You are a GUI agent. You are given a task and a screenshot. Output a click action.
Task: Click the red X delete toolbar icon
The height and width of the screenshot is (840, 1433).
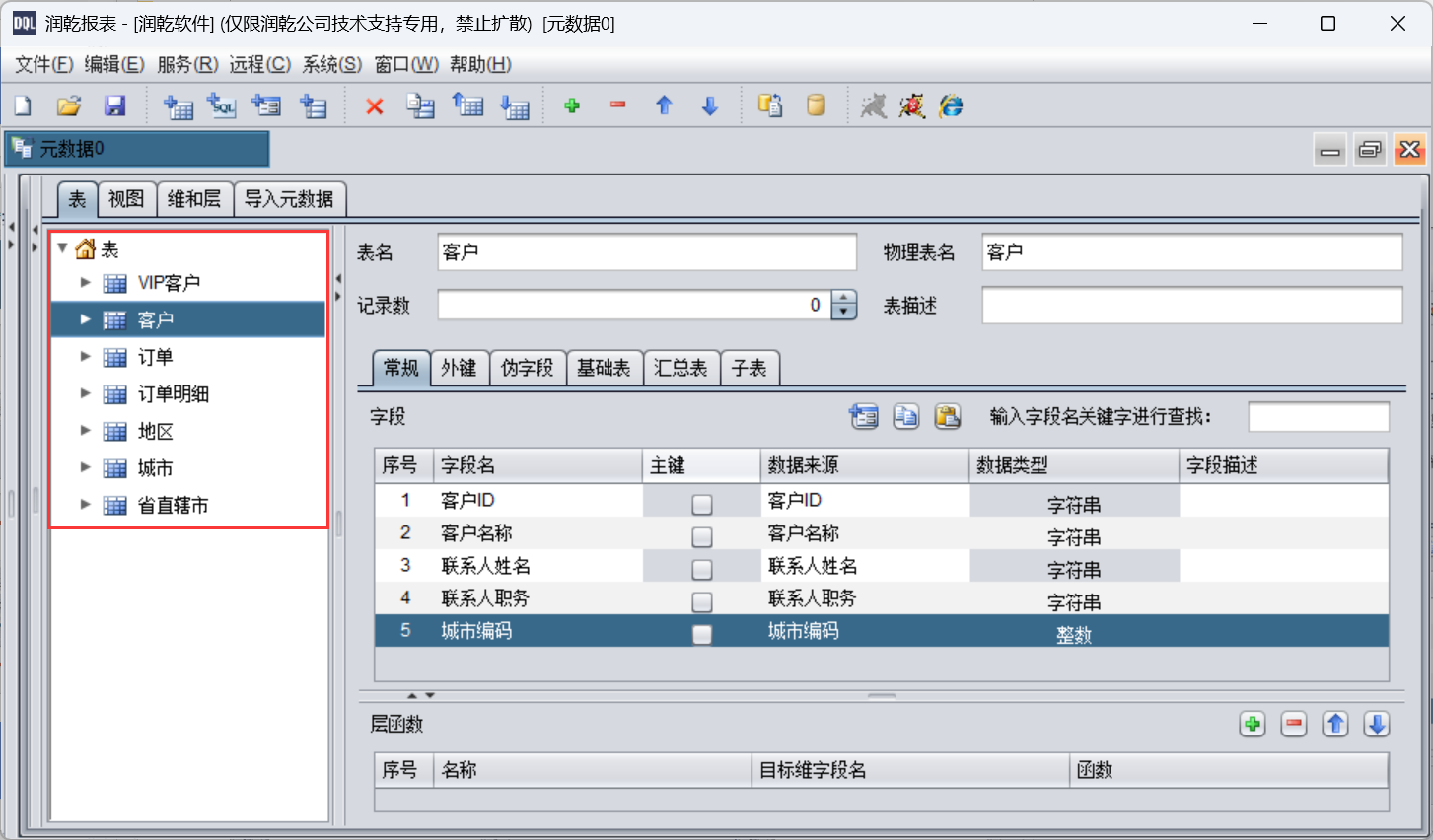click(374, 106)
